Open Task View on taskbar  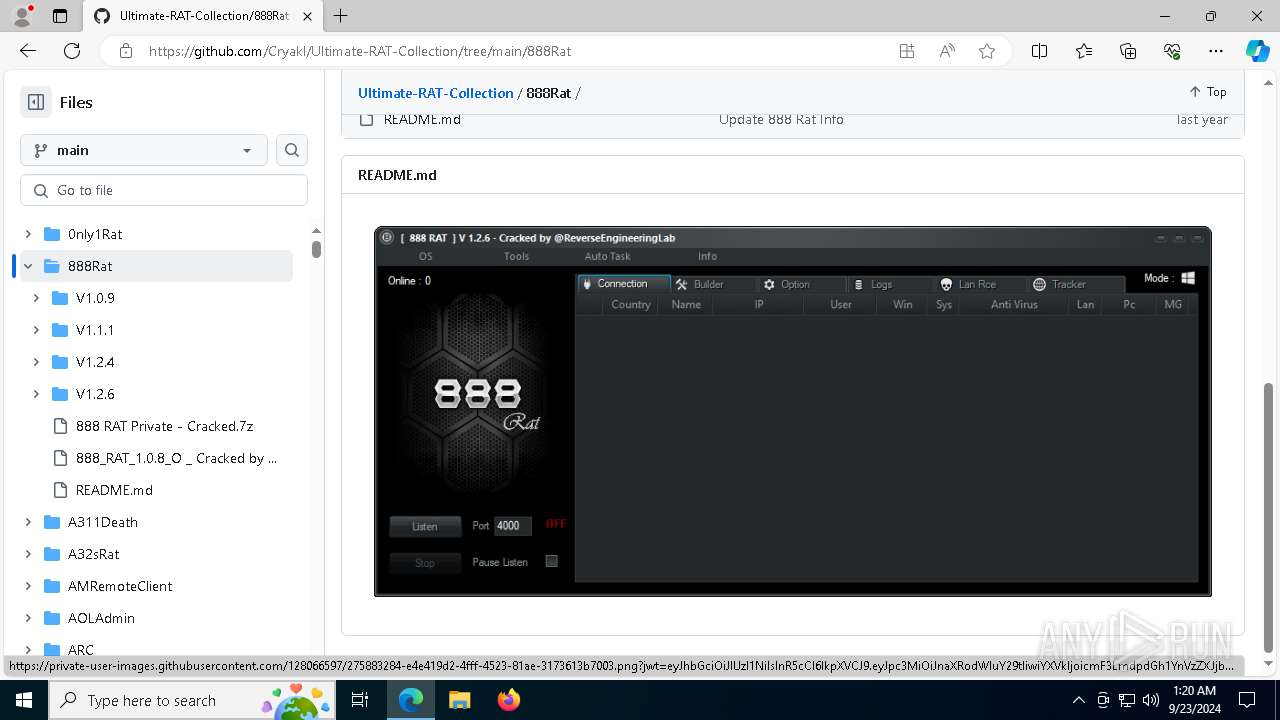tap(360, 700)
